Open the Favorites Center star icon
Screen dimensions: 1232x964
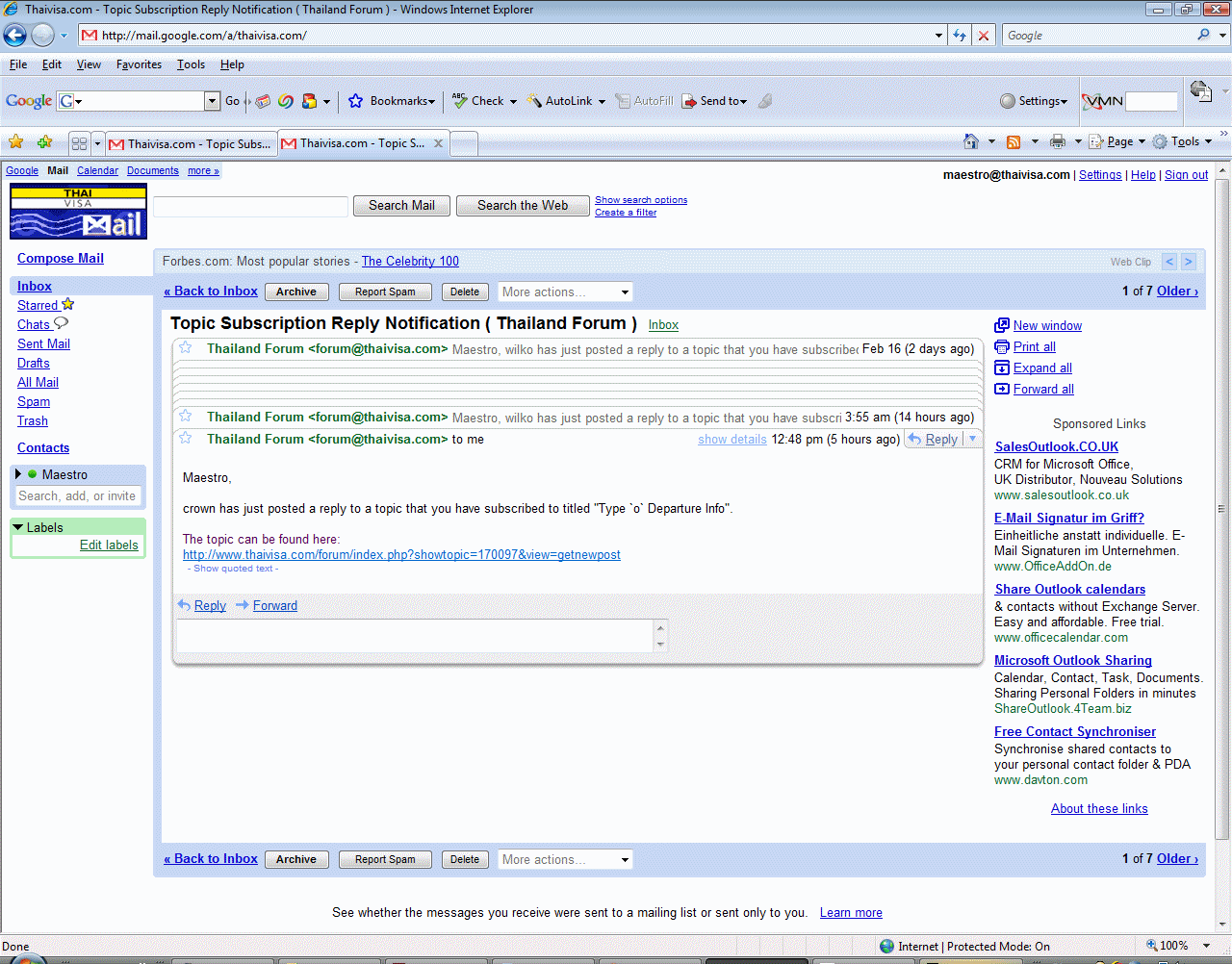(x=16, y=142)
